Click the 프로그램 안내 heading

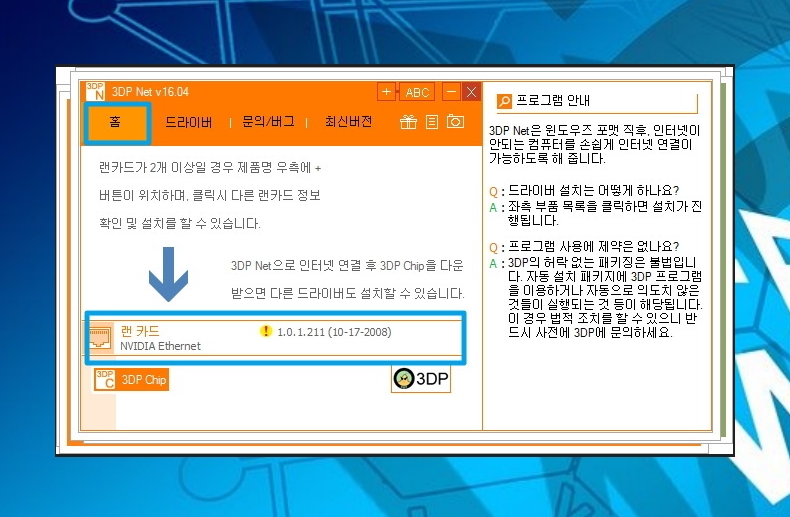coord(553,100)
